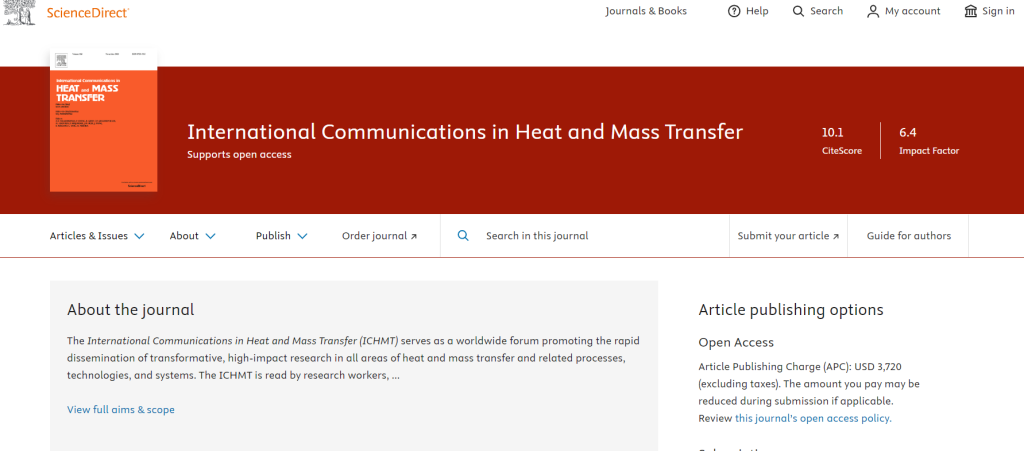
Task: Open the About dropdown menu
Action: [192, 236]
